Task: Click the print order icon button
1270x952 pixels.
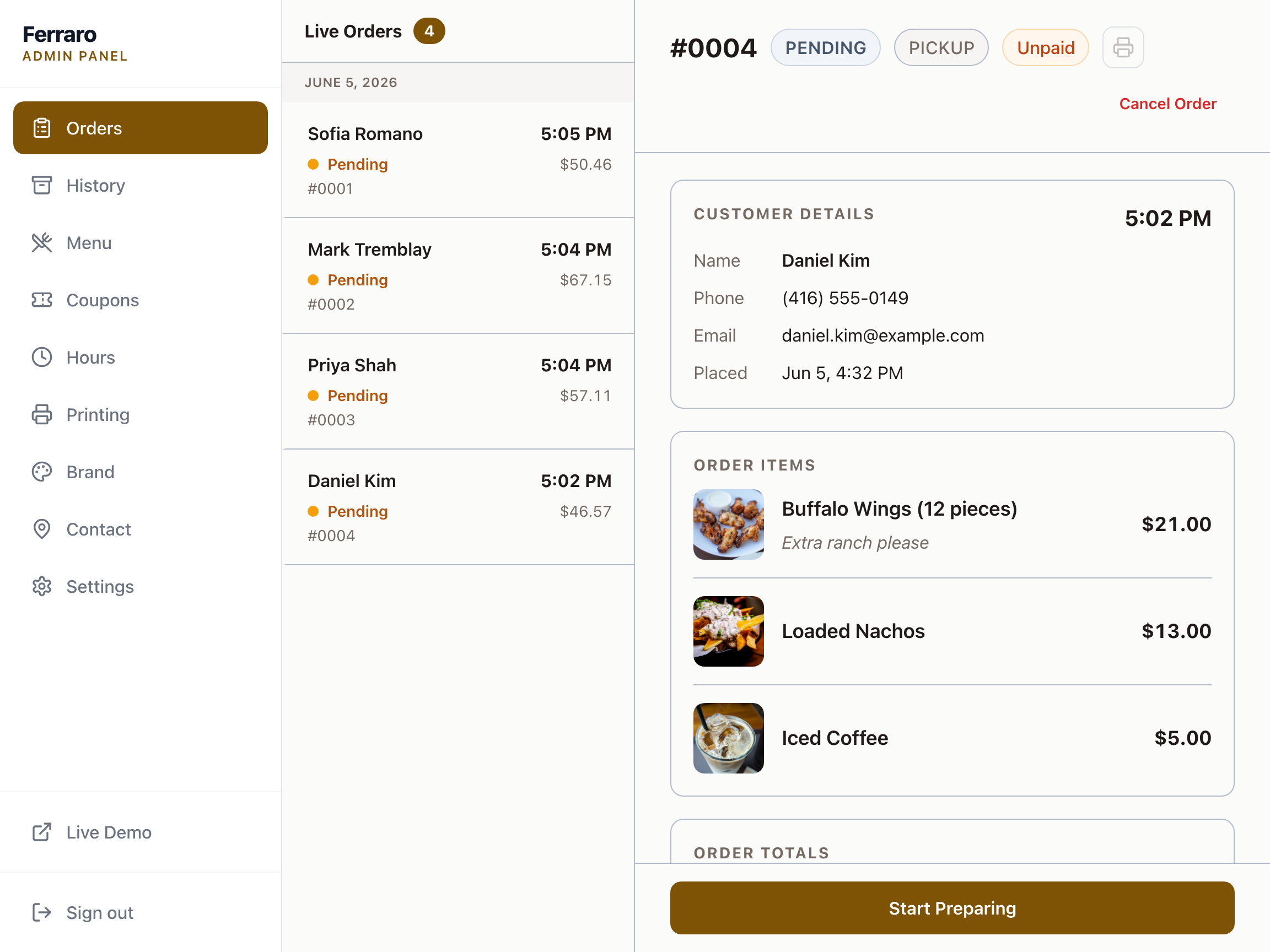Action: click(x=1122, y=47)
